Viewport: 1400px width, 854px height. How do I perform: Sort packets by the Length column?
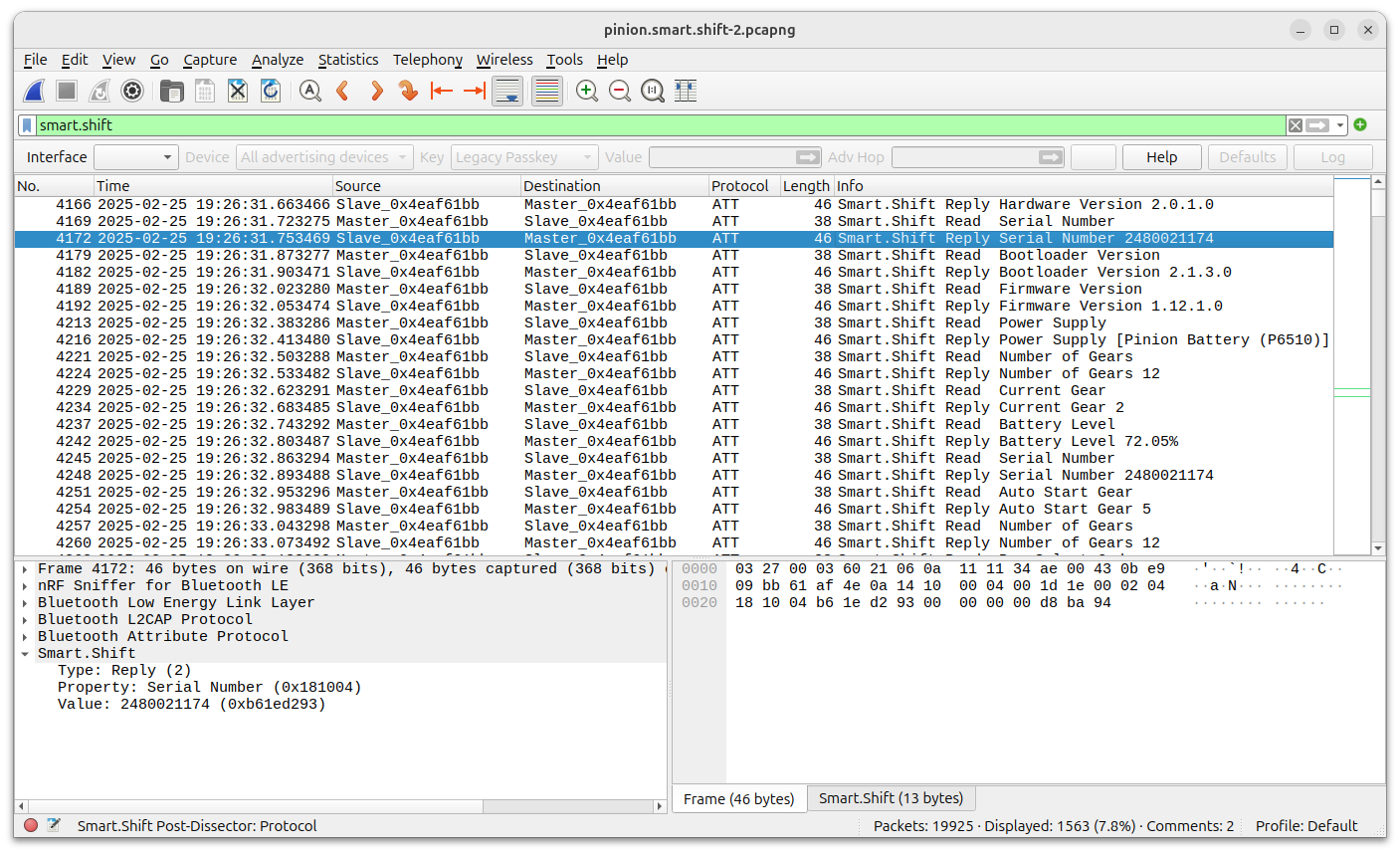pos(806,186)
